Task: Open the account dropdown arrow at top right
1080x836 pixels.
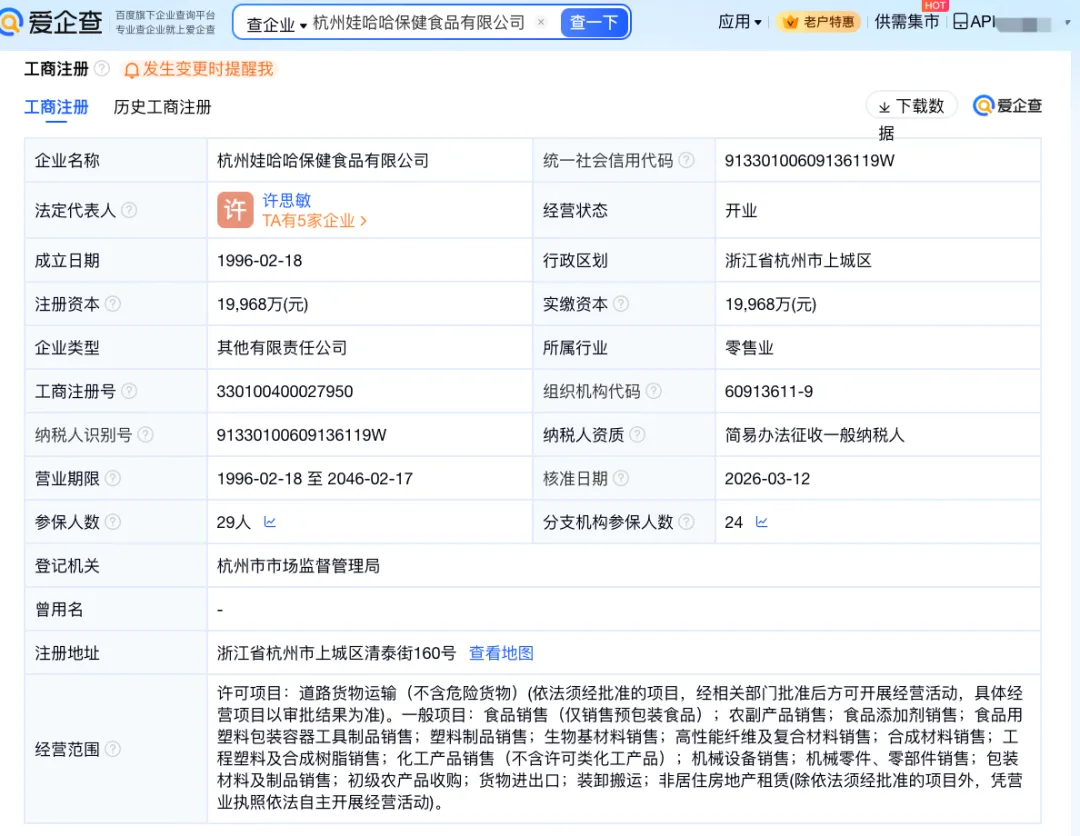Action: tap(1068, 23)
